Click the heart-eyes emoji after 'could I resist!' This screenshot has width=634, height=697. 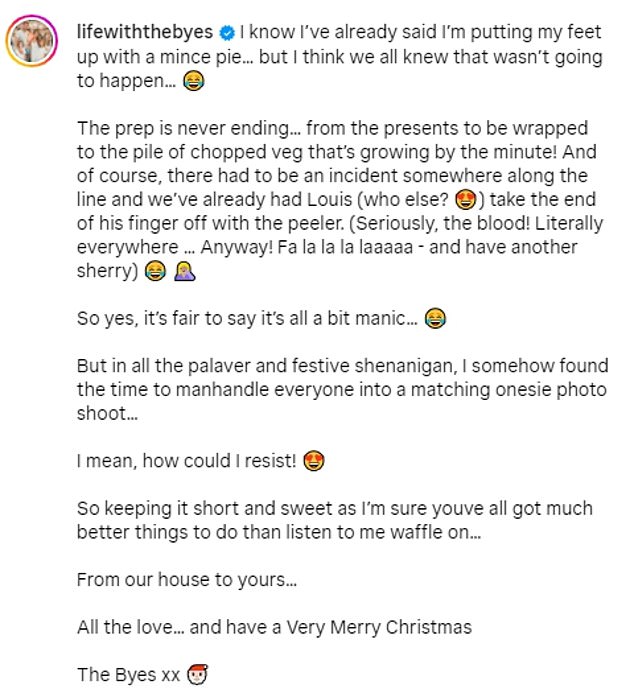tap(314, 461)
